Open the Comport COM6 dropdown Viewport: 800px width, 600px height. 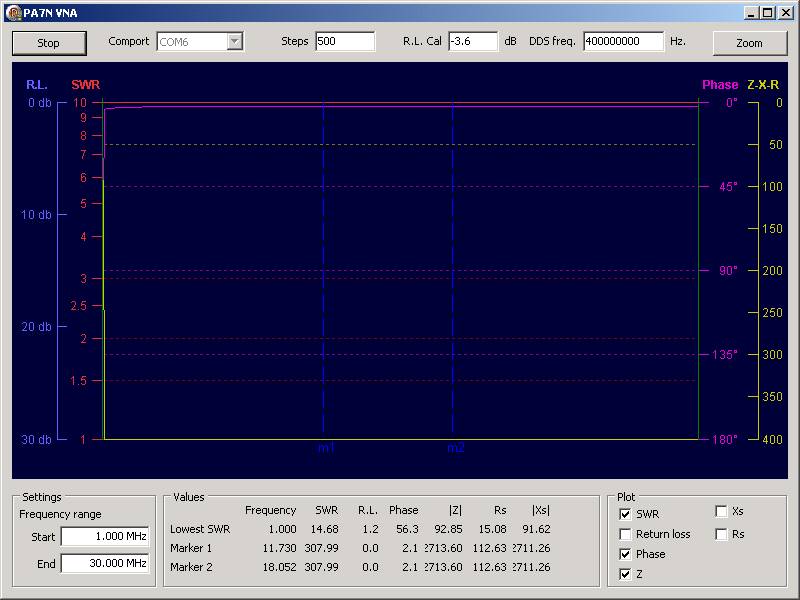pyautogui.click(x=235, y=42)
